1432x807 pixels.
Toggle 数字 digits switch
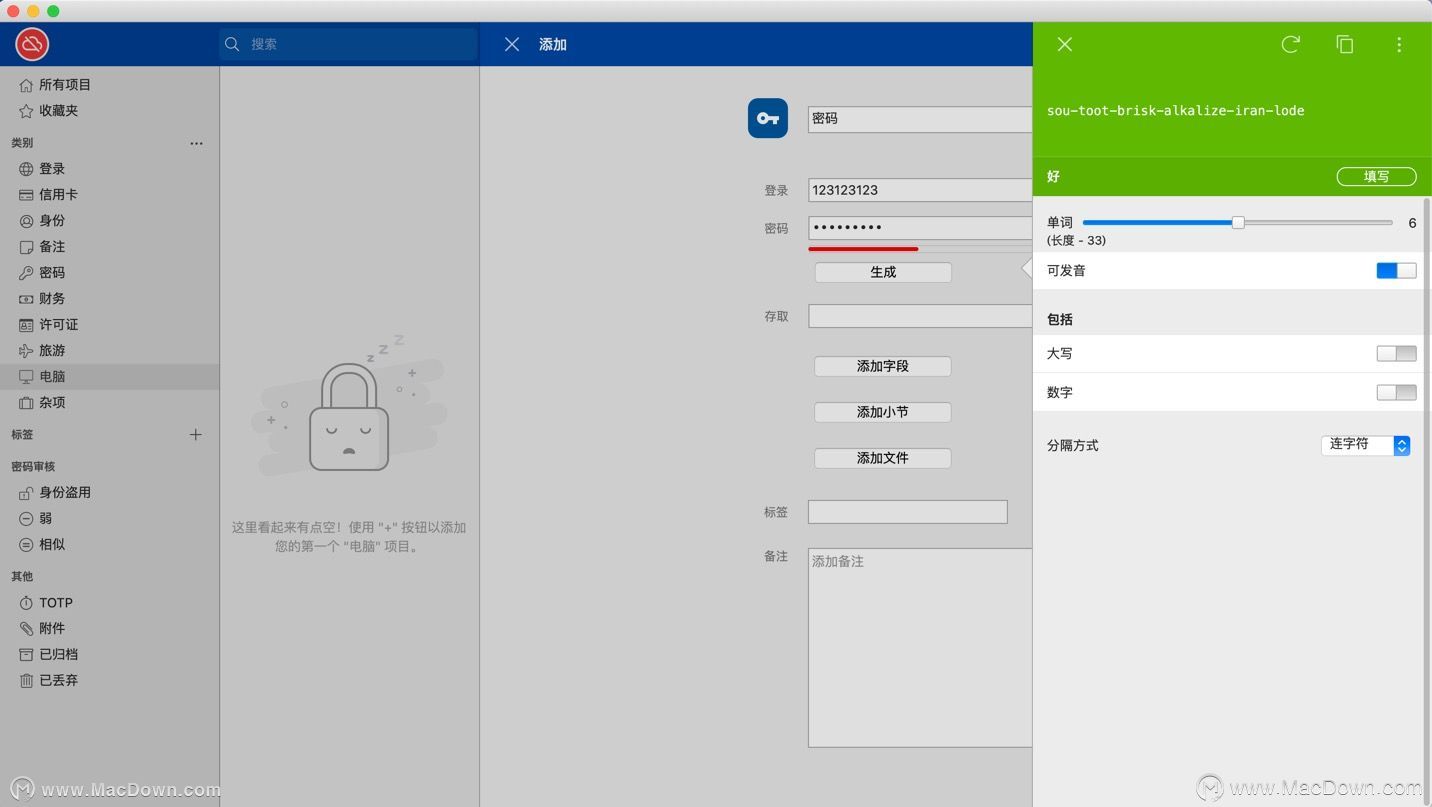pos(1396,393)
